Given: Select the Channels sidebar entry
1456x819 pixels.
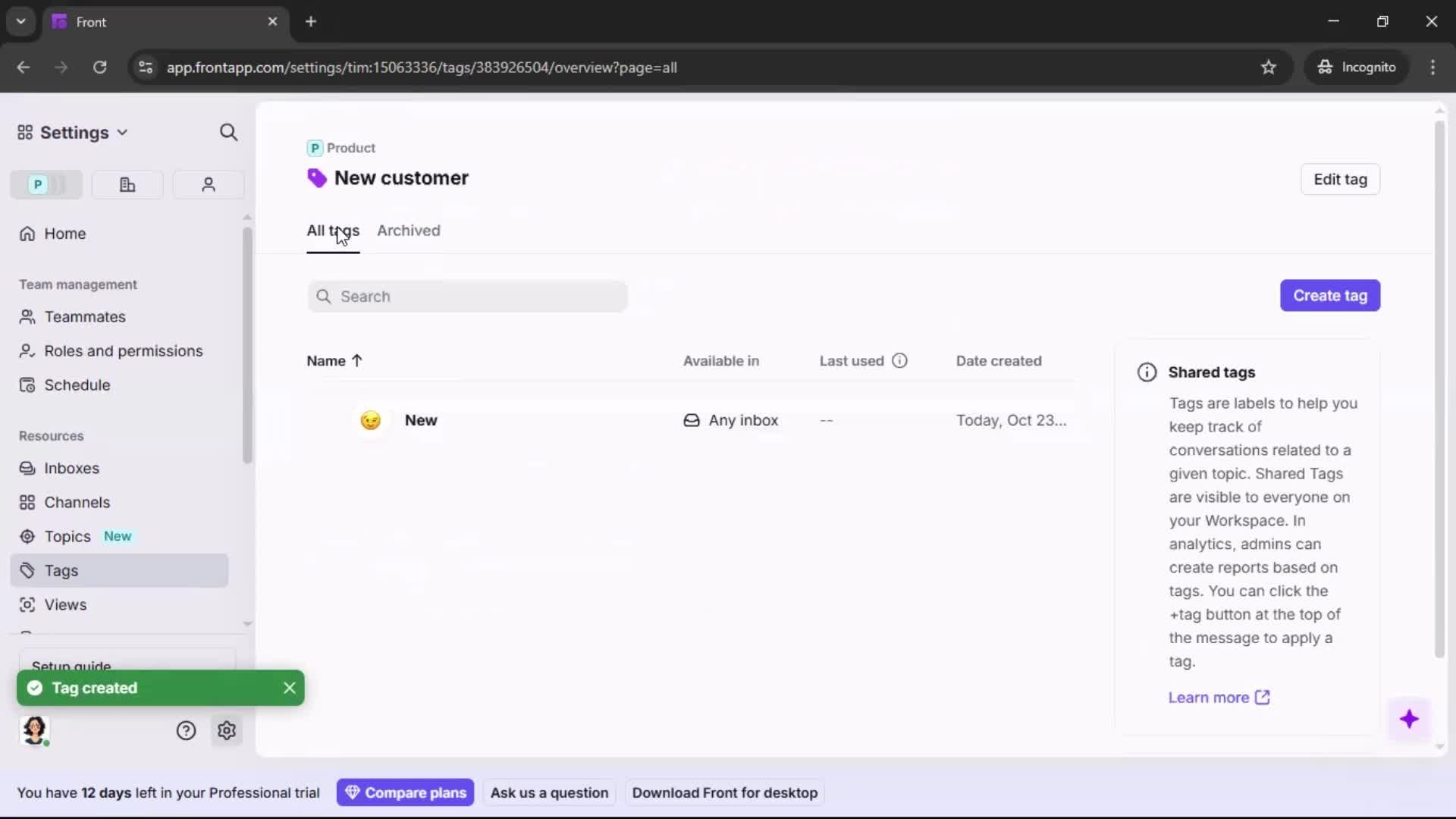Looking at the screenshot, I should click(x=76, y=502).
